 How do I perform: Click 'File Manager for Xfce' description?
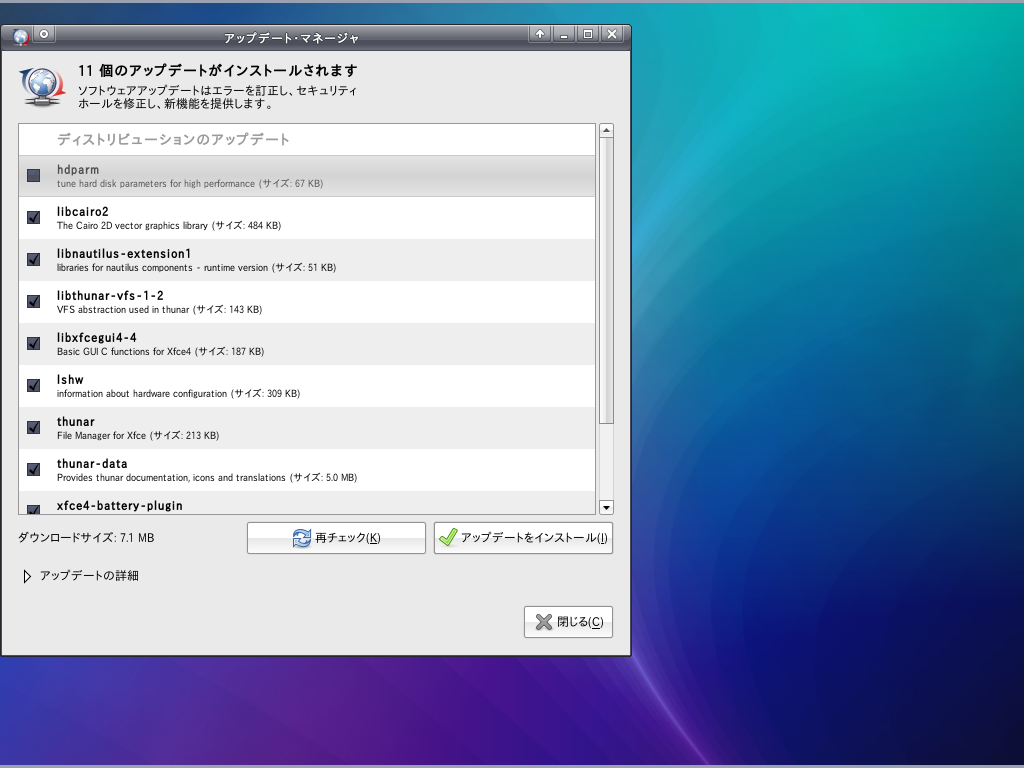[x=101, y=436]
